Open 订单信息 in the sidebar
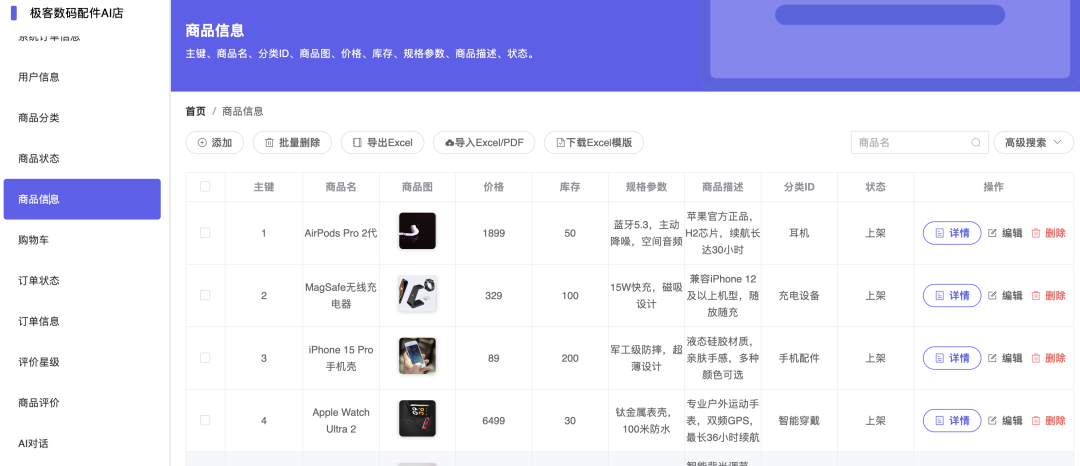 82,321
